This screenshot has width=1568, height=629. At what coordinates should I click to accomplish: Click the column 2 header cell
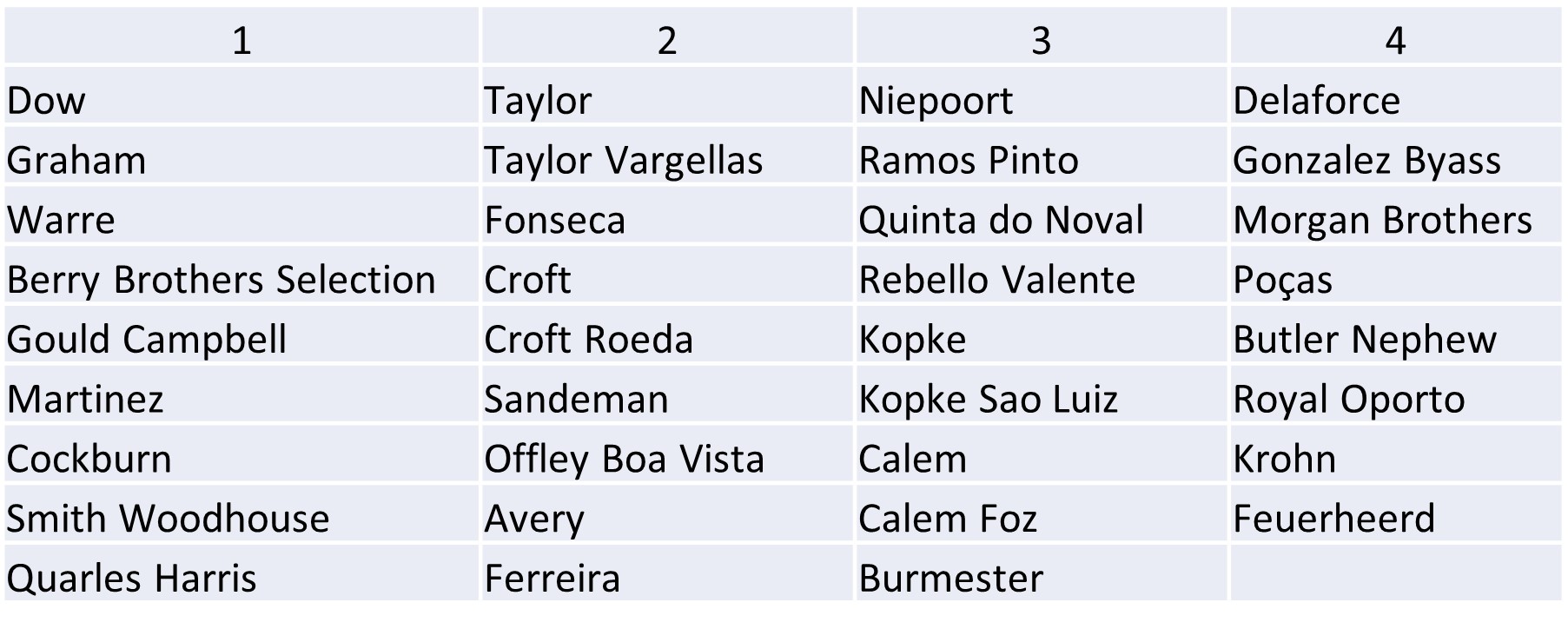666,40
